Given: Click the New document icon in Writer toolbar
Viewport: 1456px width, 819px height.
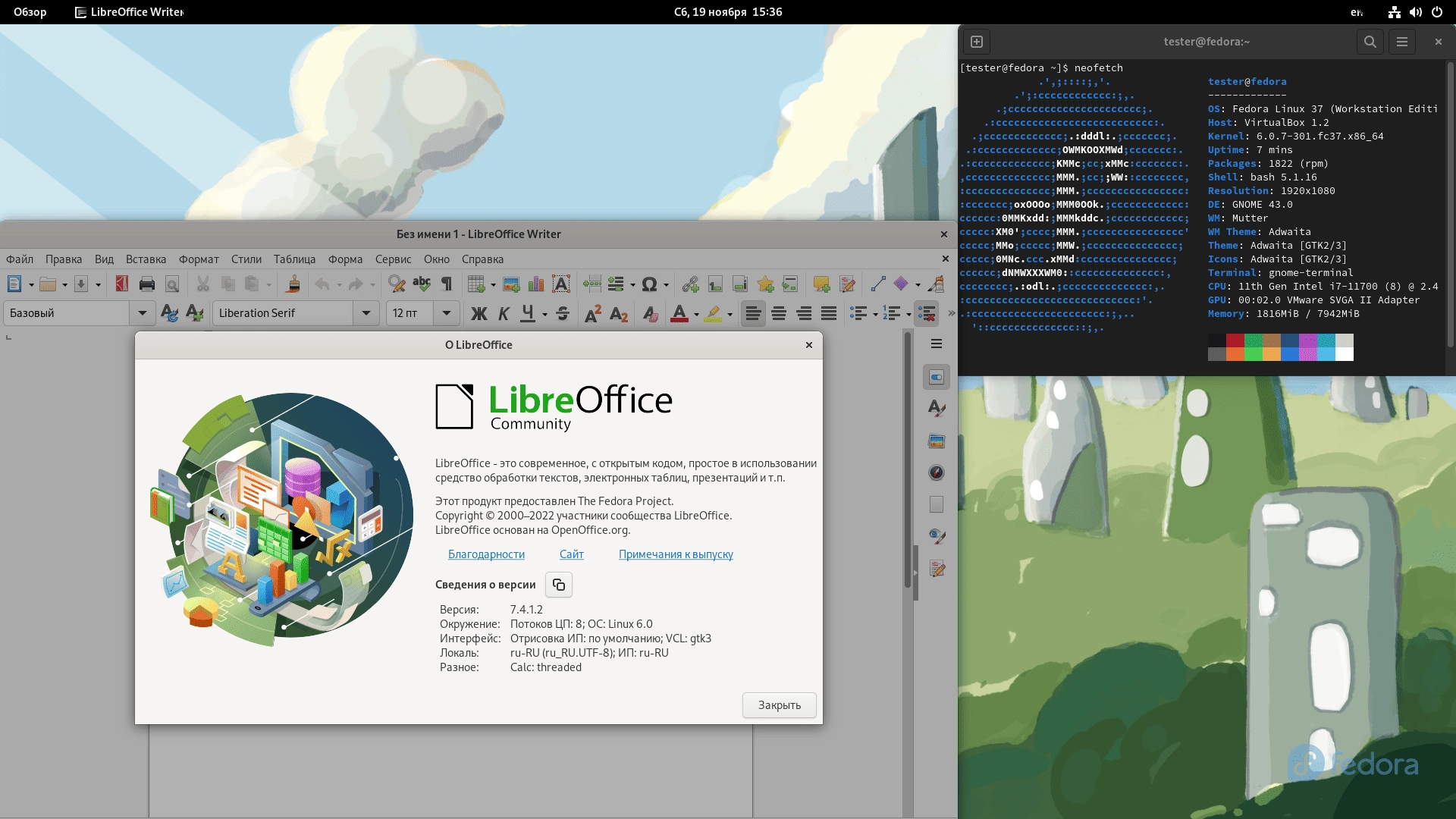Looking at the screenshot, I should pyautogui.click(x=14, y=284).
